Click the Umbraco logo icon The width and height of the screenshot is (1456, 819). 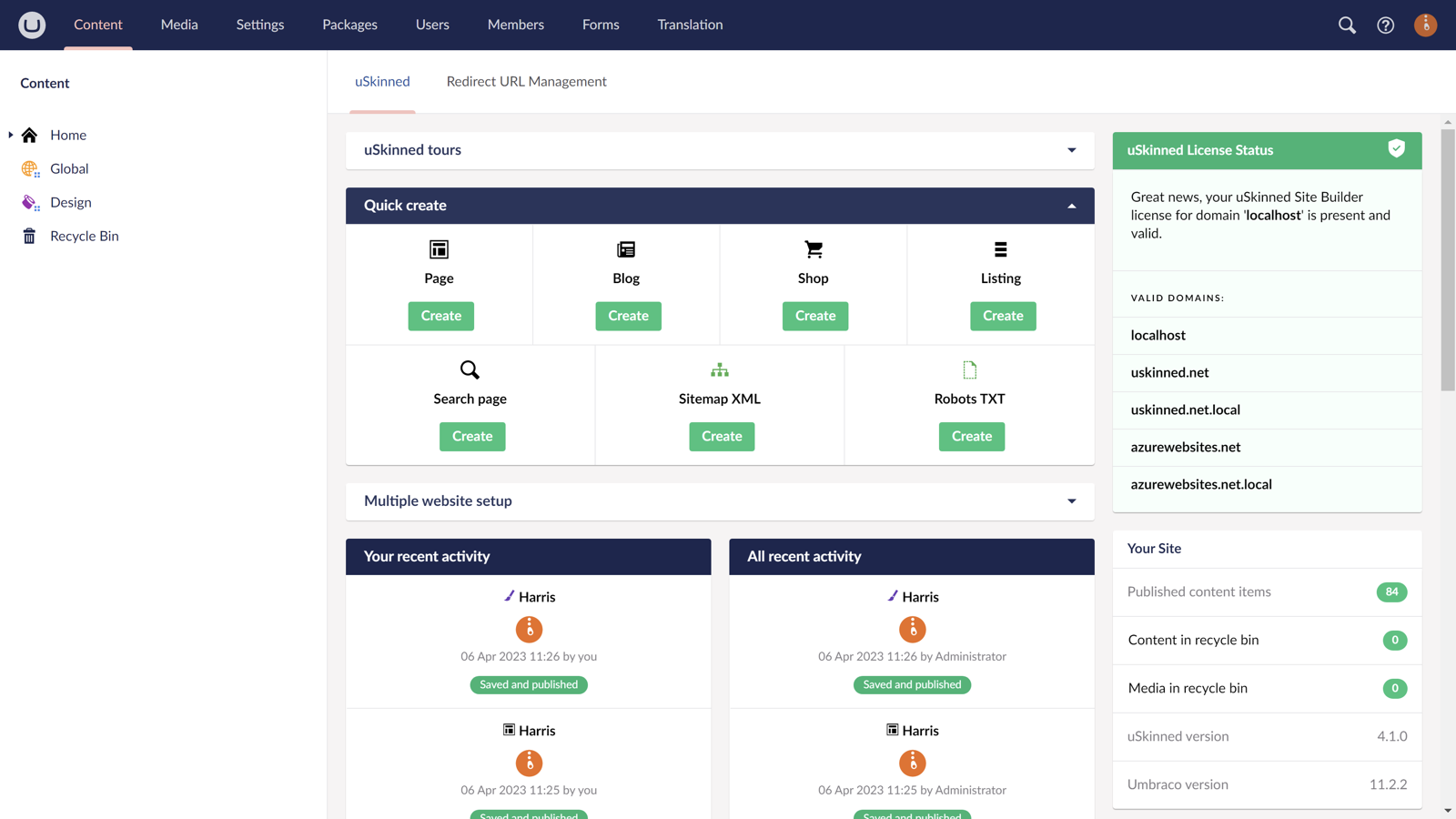(x=32, y=25)
